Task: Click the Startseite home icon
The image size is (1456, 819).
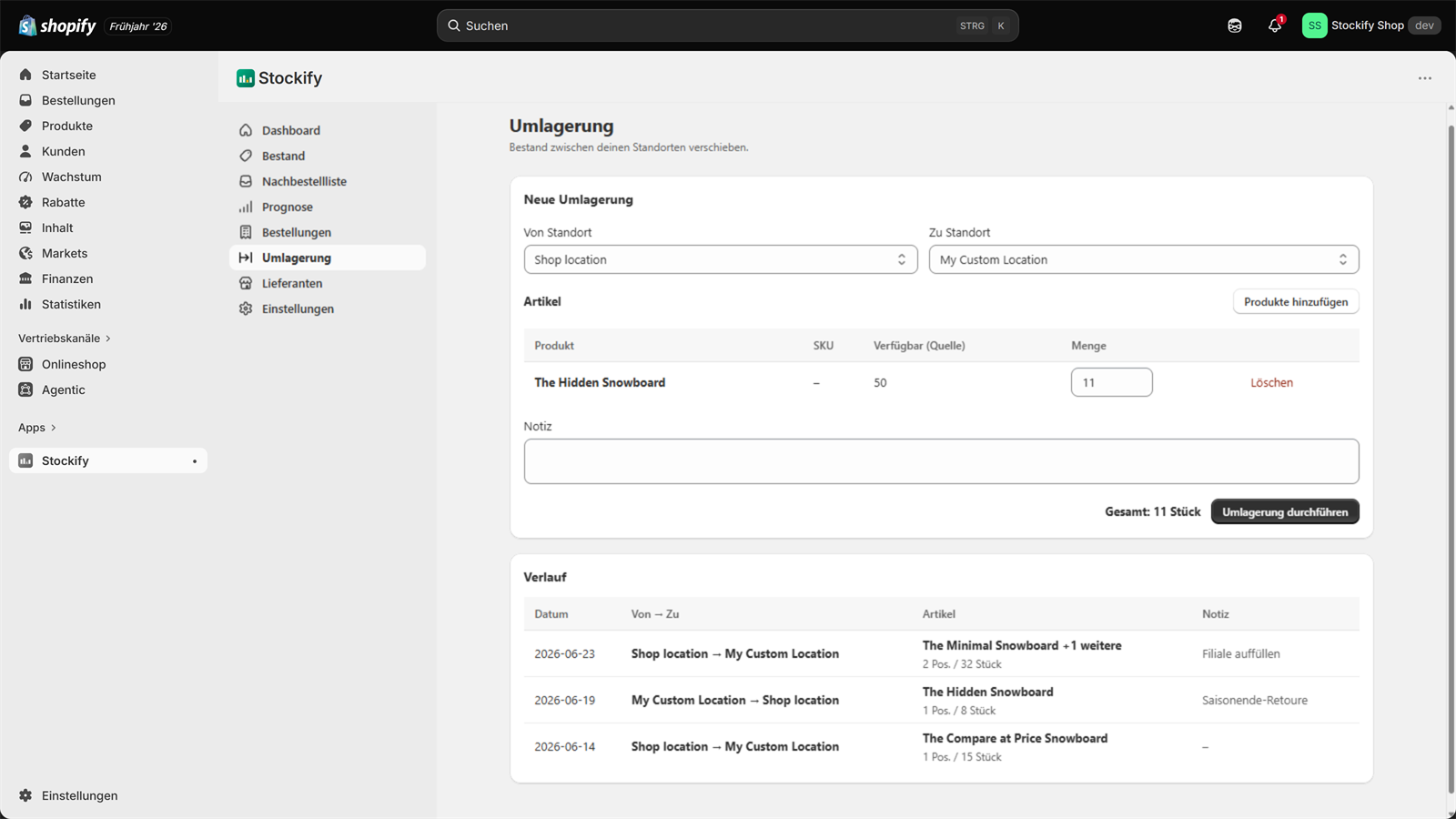Action: coord(25,75)
